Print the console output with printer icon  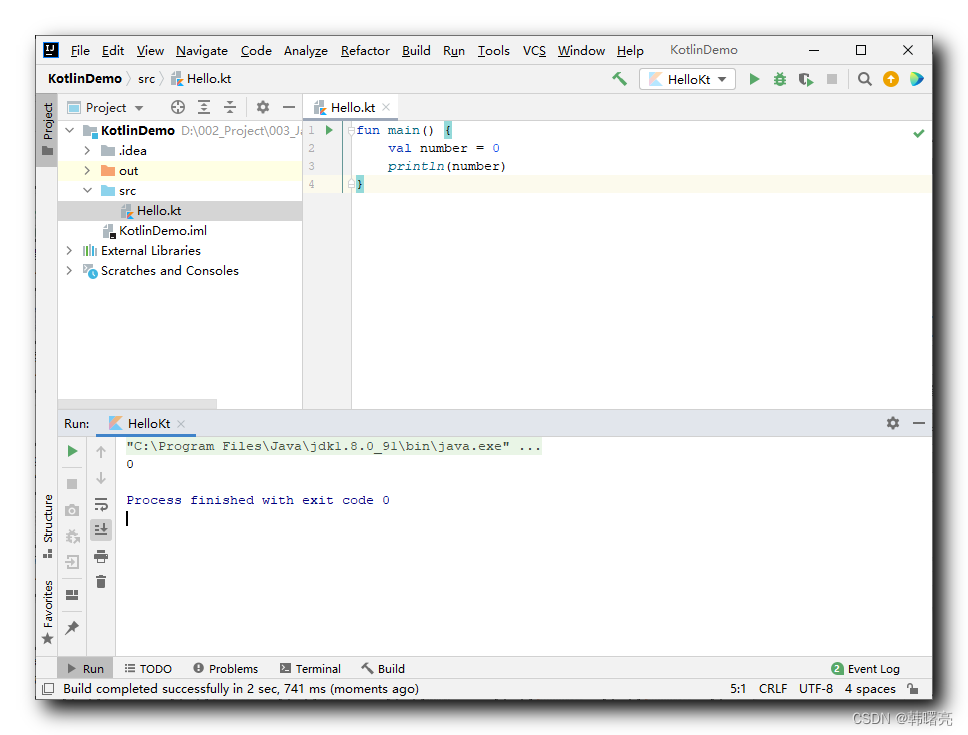[101, 557]
